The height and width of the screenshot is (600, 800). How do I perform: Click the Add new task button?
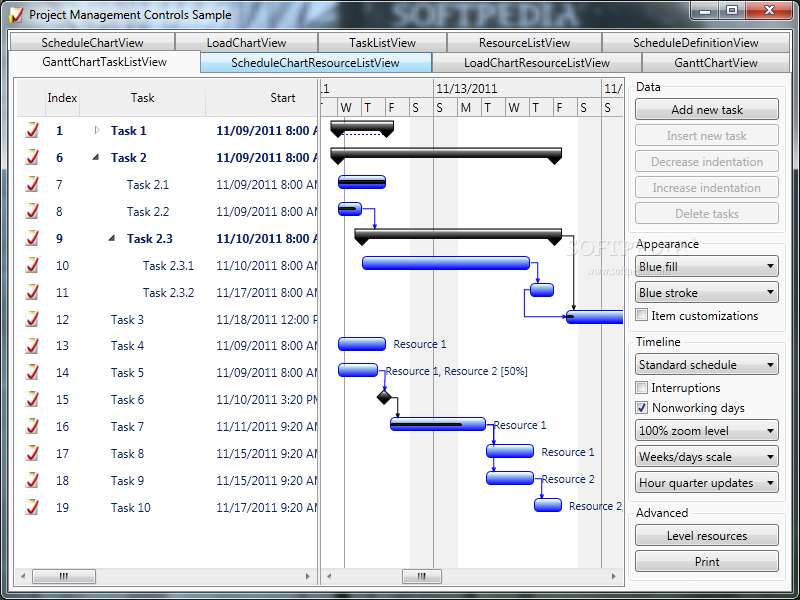tap(707, 109)
